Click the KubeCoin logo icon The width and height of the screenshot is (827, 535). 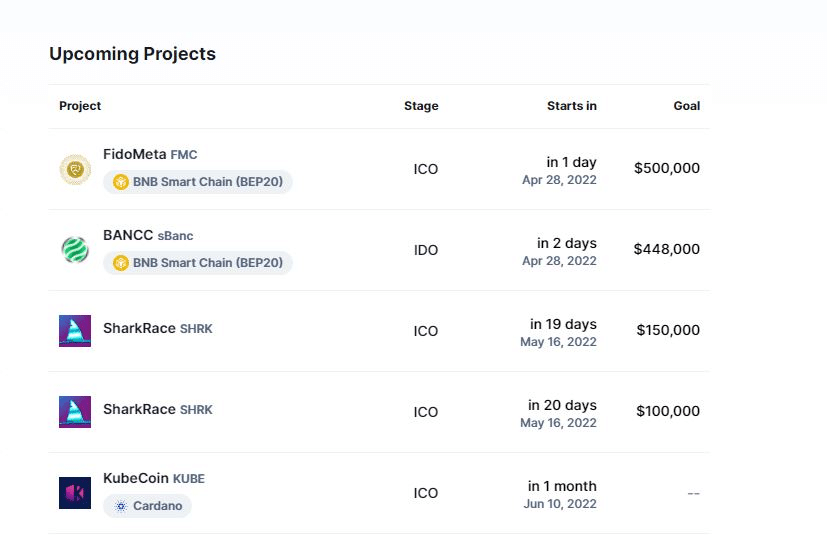pos(75,493)
